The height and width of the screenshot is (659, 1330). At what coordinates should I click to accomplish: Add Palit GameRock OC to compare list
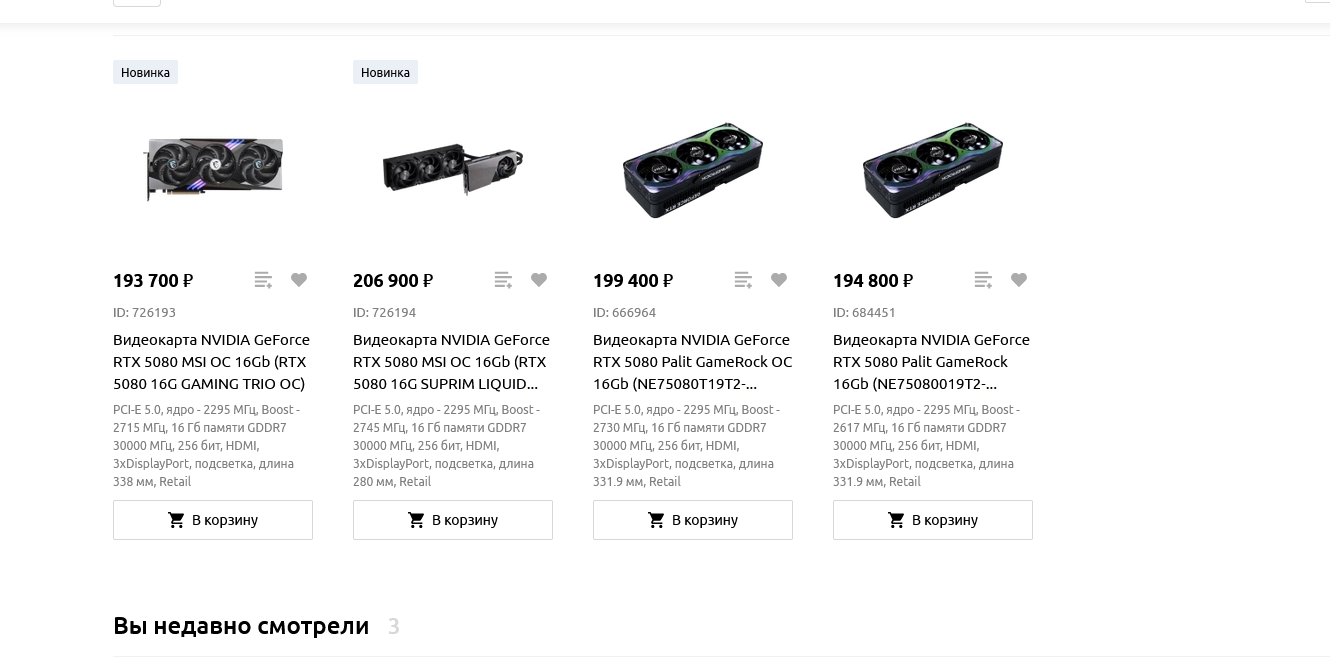[743, 280]
